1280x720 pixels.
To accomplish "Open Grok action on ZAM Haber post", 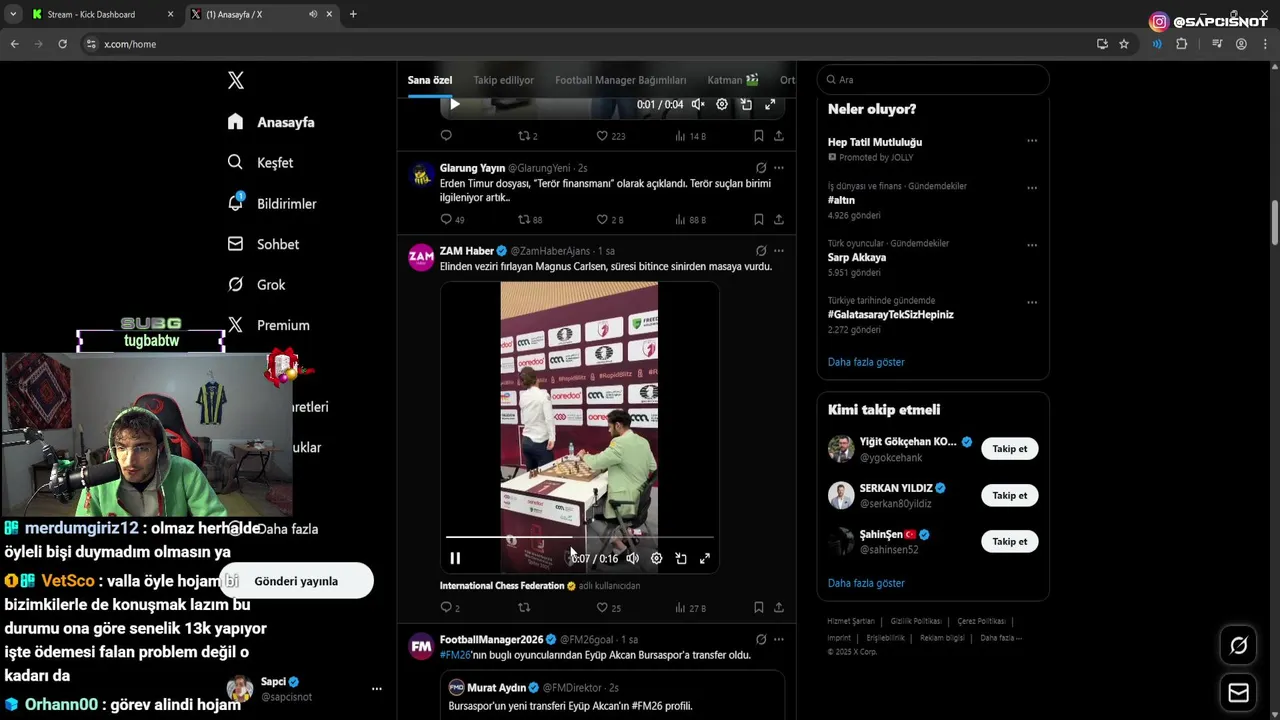I will [761, 251].
